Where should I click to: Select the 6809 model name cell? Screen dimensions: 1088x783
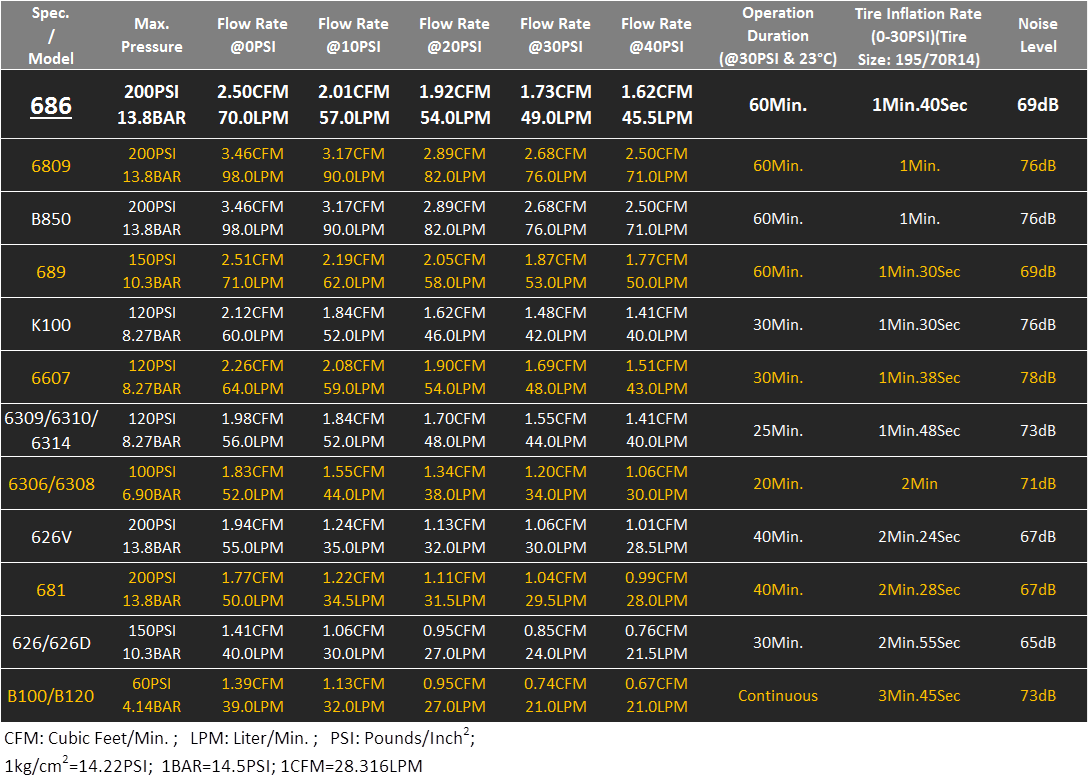[51, 166]
